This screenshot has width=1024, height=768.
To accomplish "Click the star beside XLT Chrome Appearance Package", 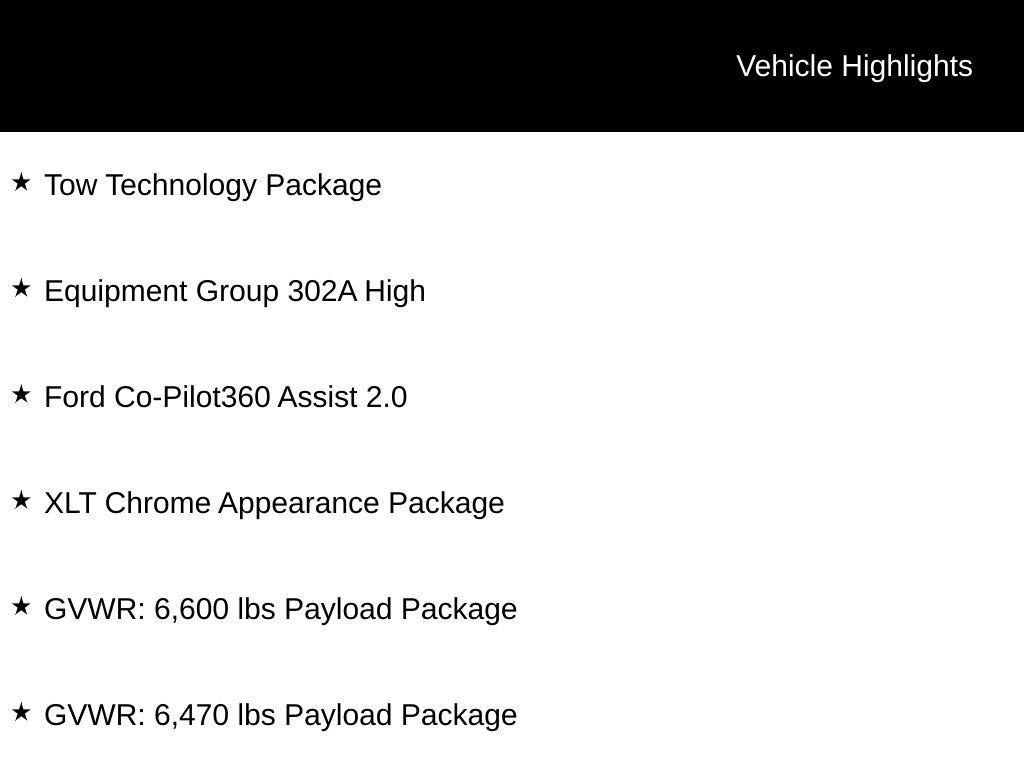I will (21, 500).
